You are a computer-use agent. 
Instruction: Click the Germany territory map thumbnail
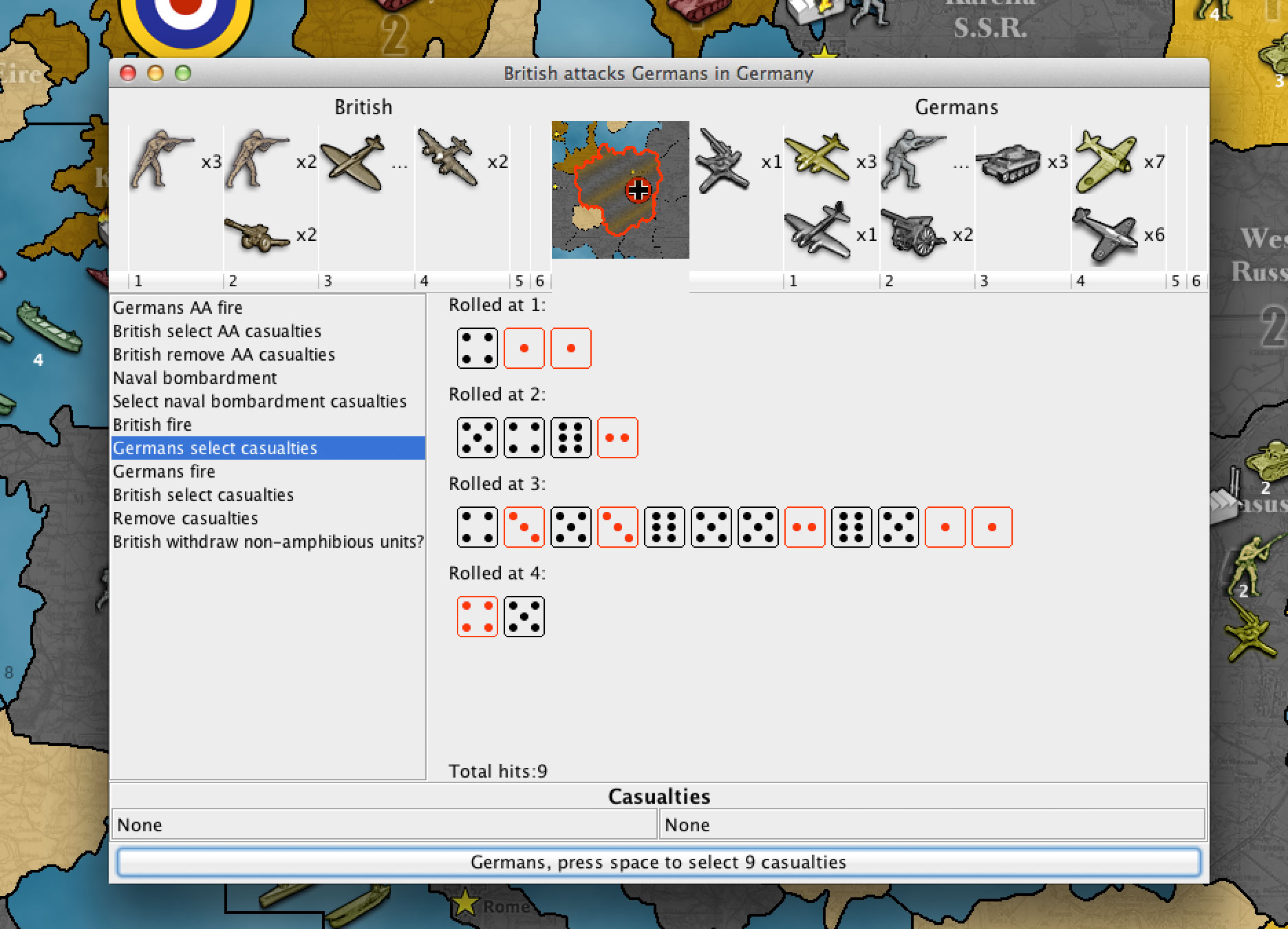(x=620, y=190)
